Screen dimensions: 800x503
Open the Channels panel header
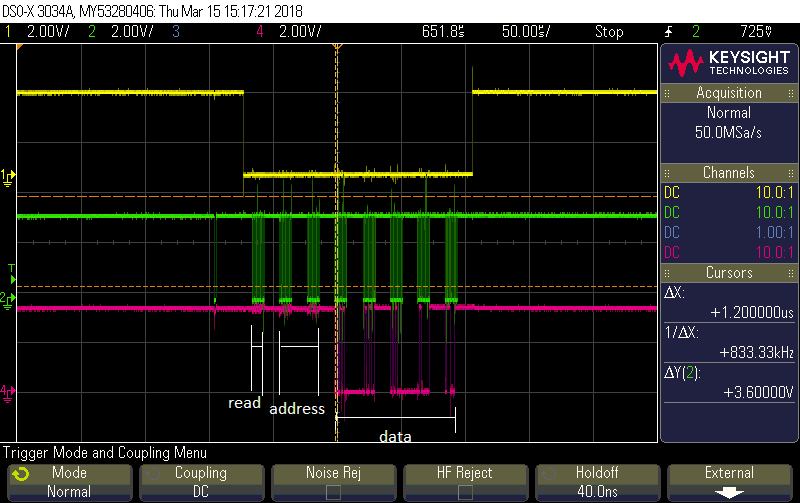pyautogui.click(x=729, y=173)
